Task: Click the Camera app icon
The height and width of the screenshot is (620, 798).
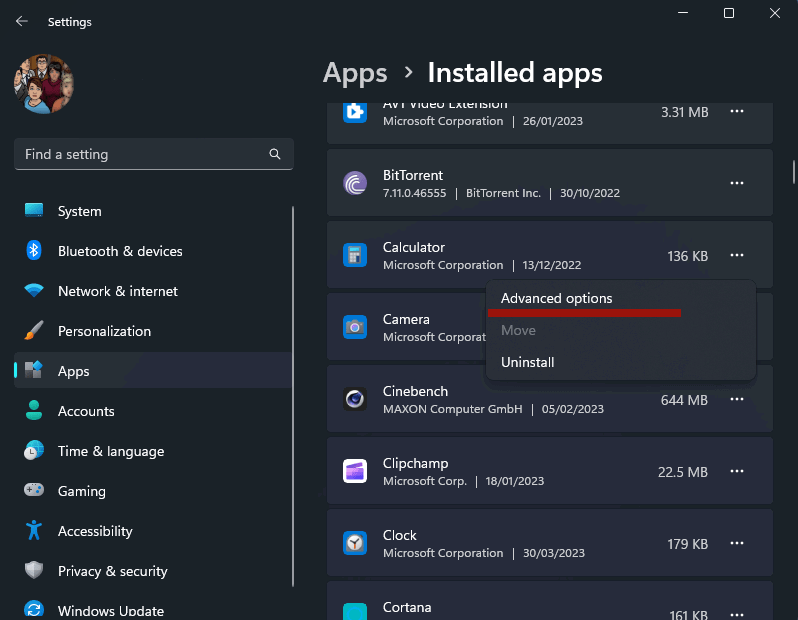Action: click(x=355, y=327)
